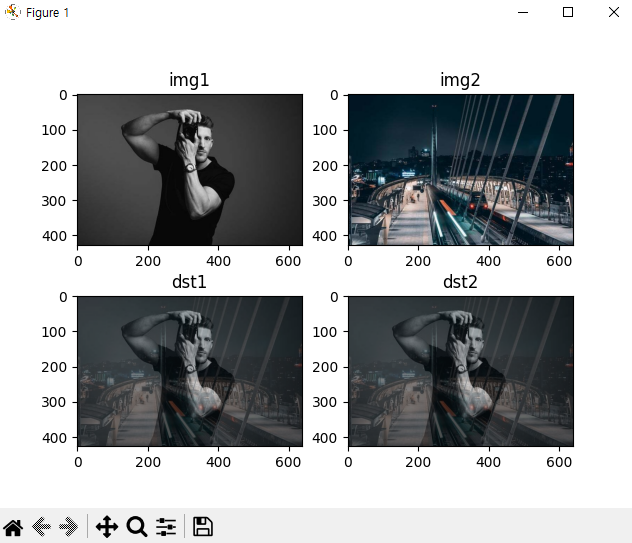Click the matplotlib window icon
This screenshot has height=543, width=632.
click(12, 12)
